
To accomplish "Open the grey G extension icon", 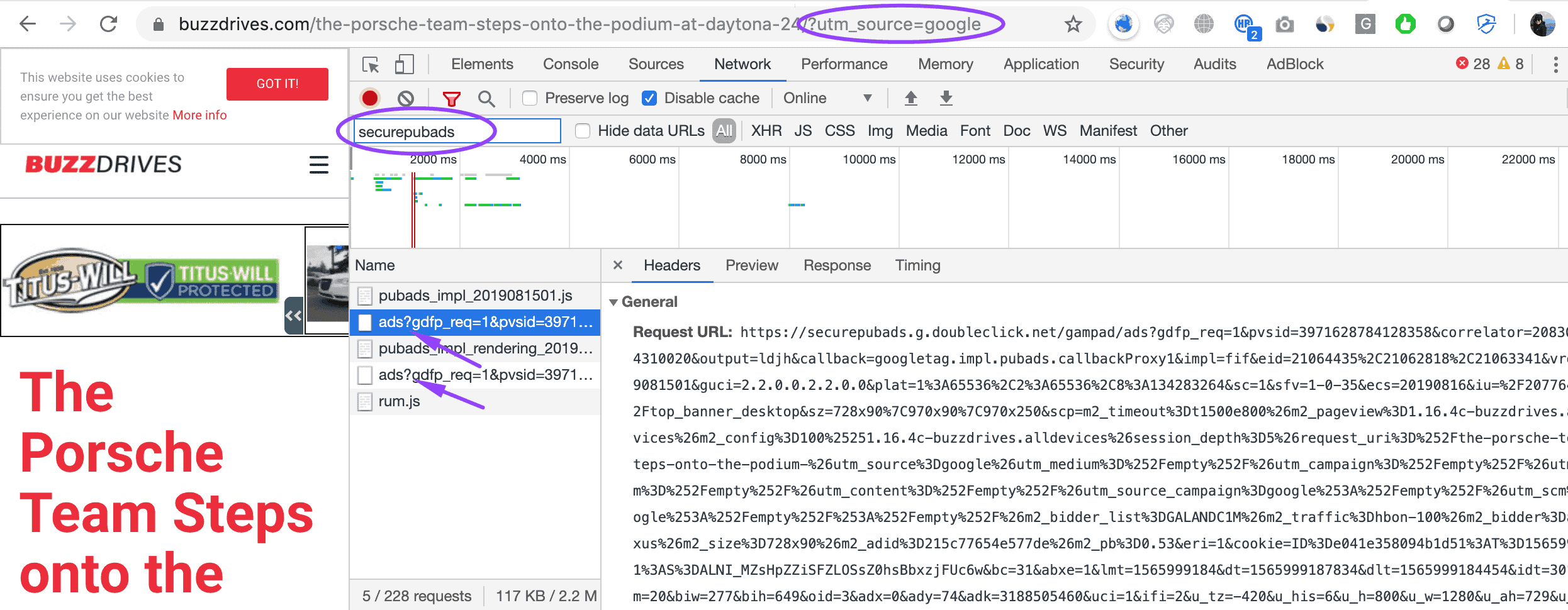I will pyautogui.click(x=1365, y=25).
